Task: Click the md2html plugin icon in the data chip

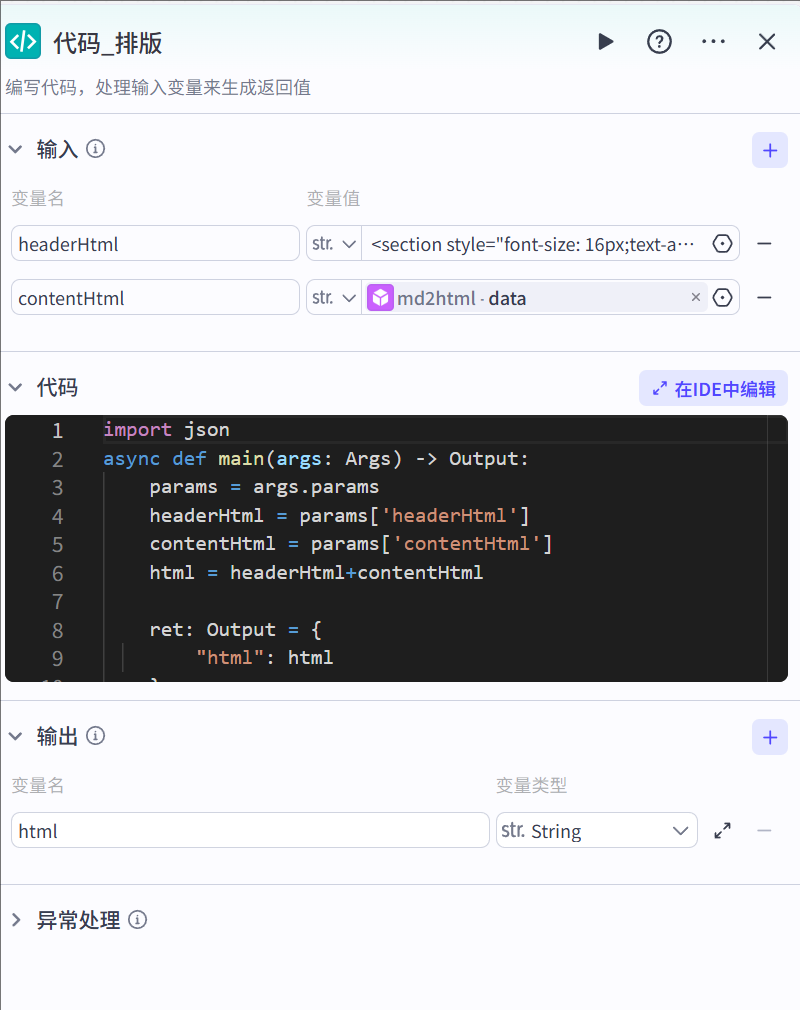Action: [380, 297]
